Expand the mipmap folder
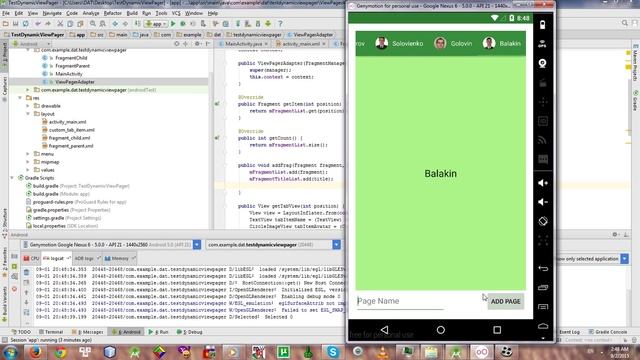The width and height of the screenshot is (640, 360). point(28,162)
